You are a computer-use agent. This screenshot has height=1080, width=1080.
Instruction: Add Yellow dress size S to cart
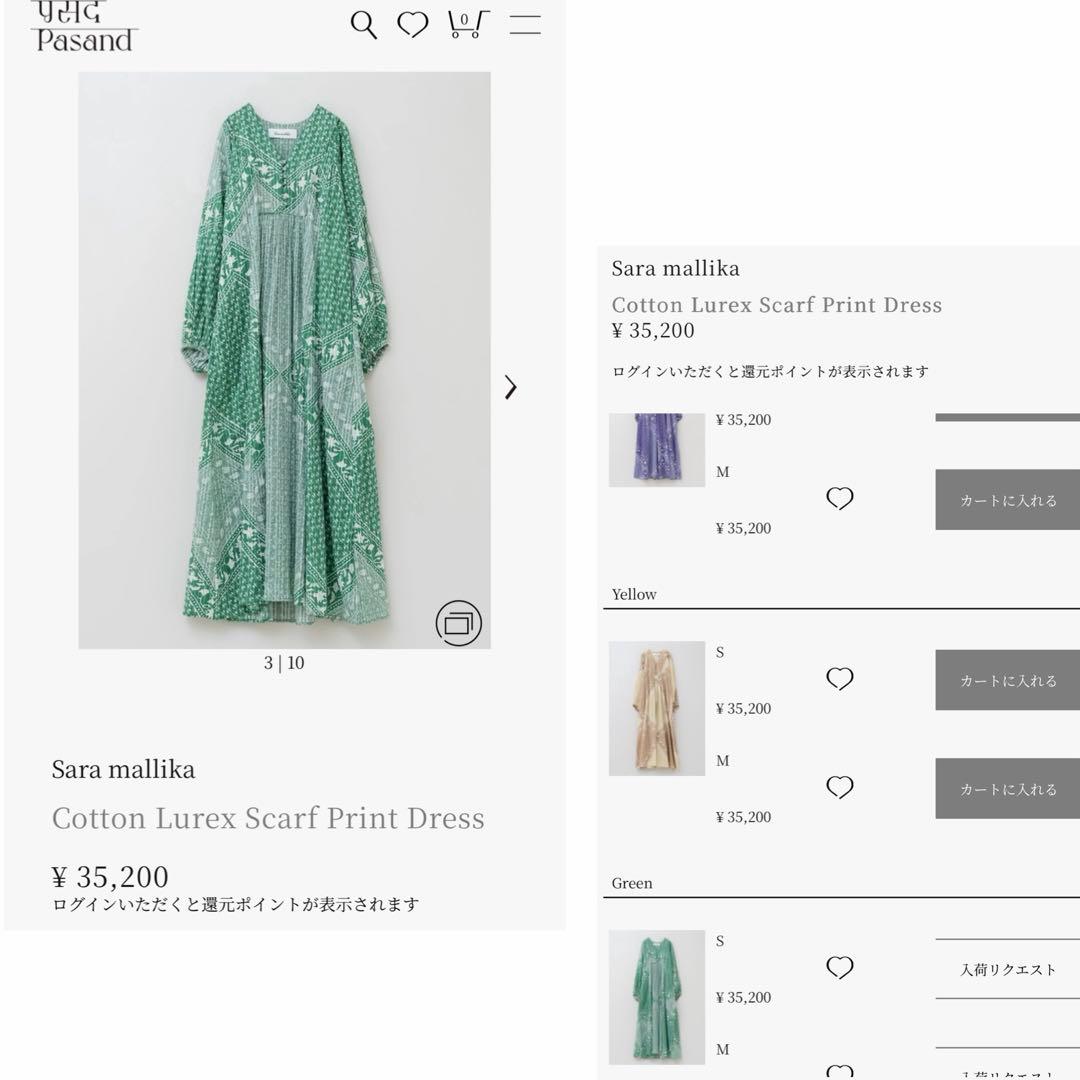coord(1007,680)
